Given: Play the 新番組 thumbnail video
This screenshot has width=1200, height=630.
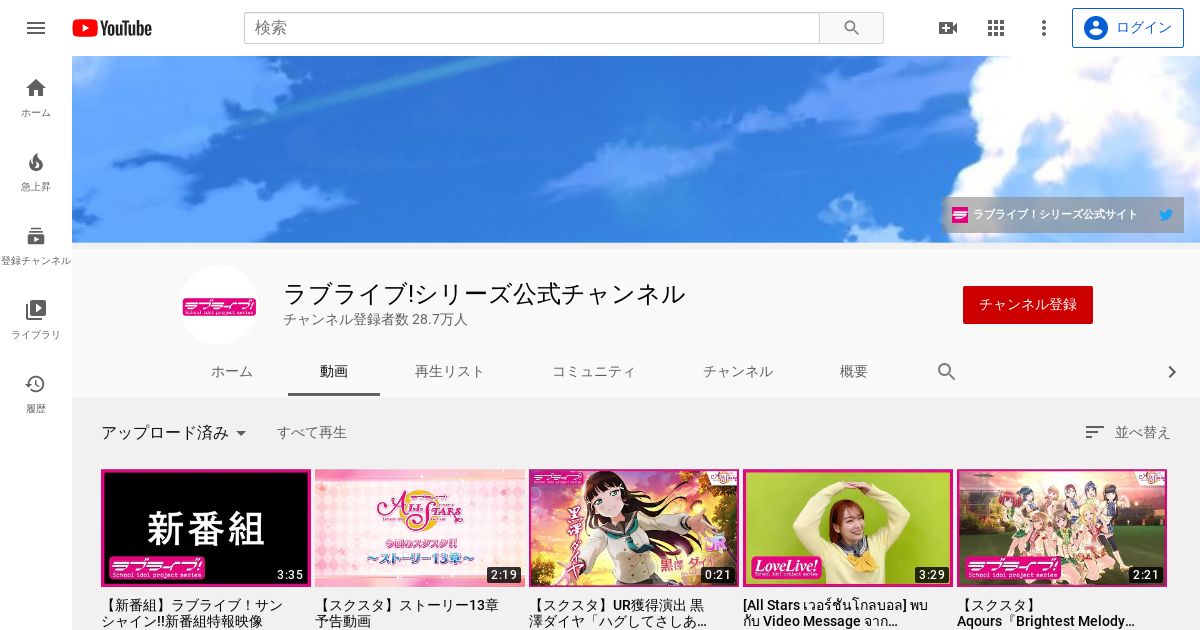Looking at the screenshot, I should [x=206, y=528].
